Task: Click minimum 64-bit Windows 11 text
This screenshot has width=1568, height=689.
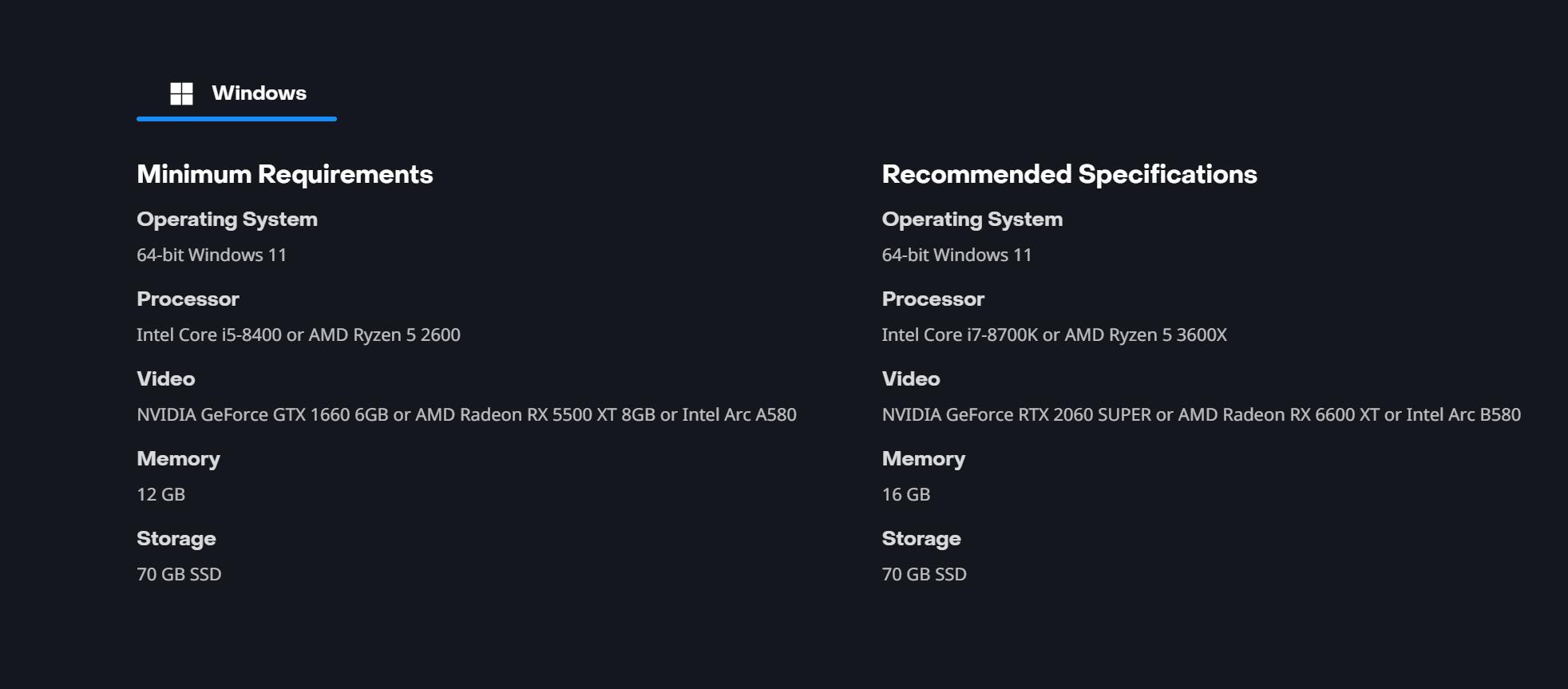Action: [x=212, y=255]
